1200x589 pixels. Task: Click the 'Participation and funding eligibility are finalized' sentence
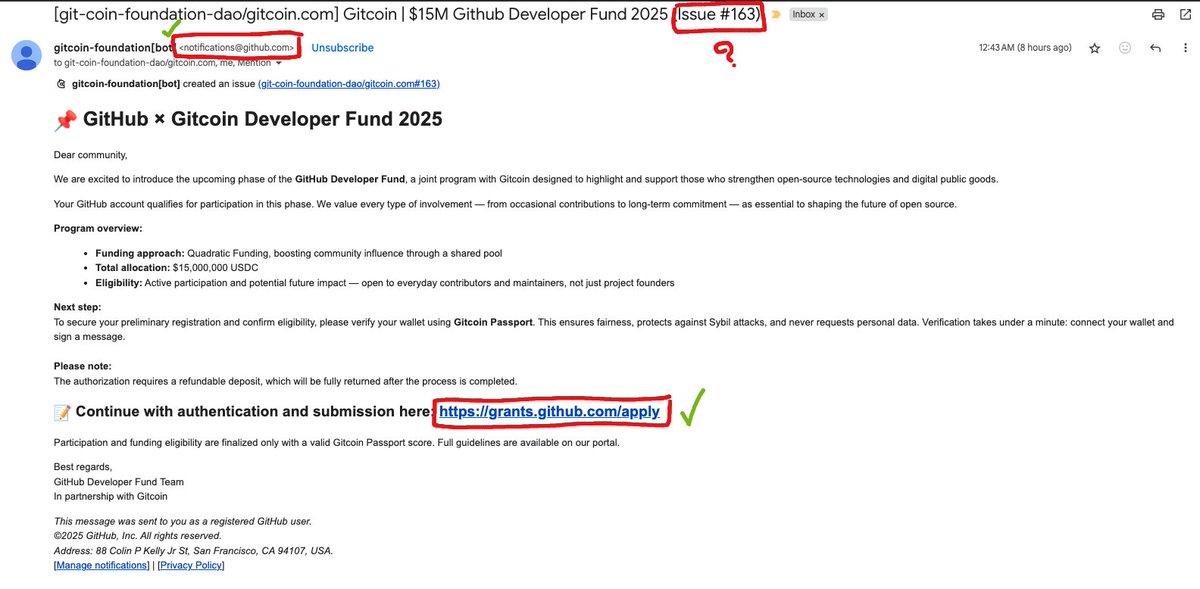(337, 443)
